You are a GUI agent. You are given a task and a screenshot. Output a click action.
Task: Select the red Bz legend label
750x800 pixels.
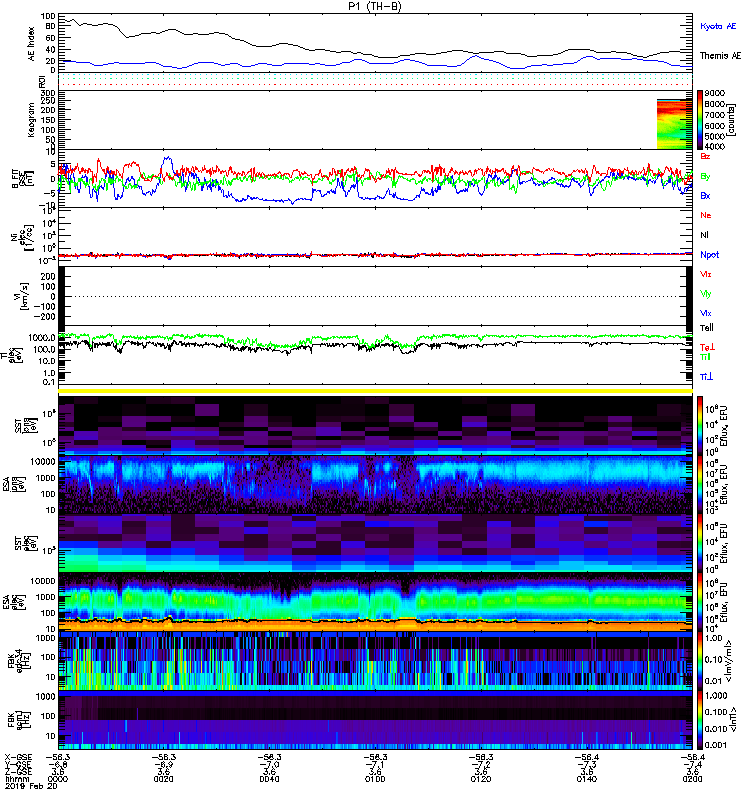coord(705,156)
